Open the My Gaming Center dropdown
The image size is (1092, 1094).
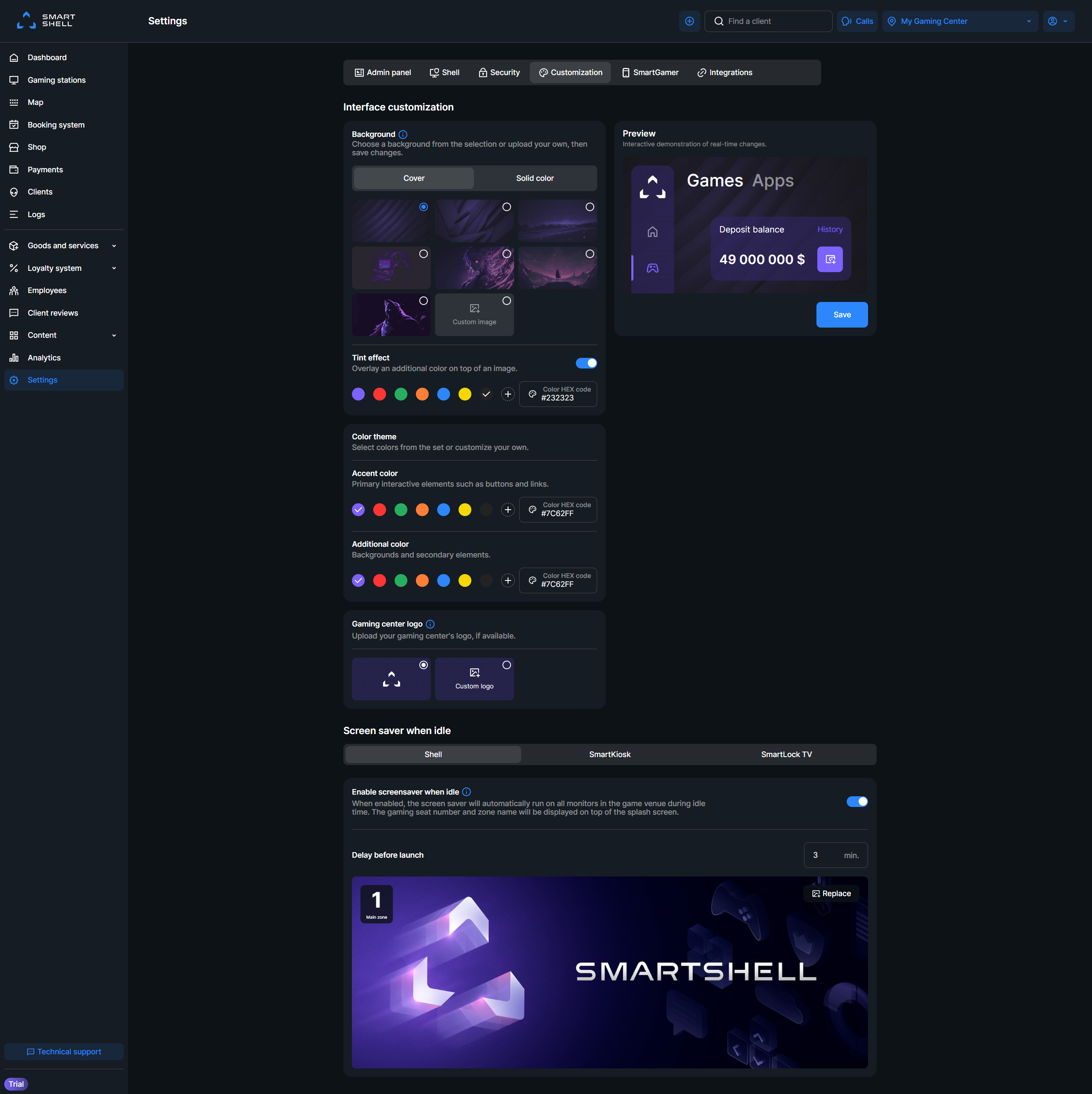[x=960, y=21]
